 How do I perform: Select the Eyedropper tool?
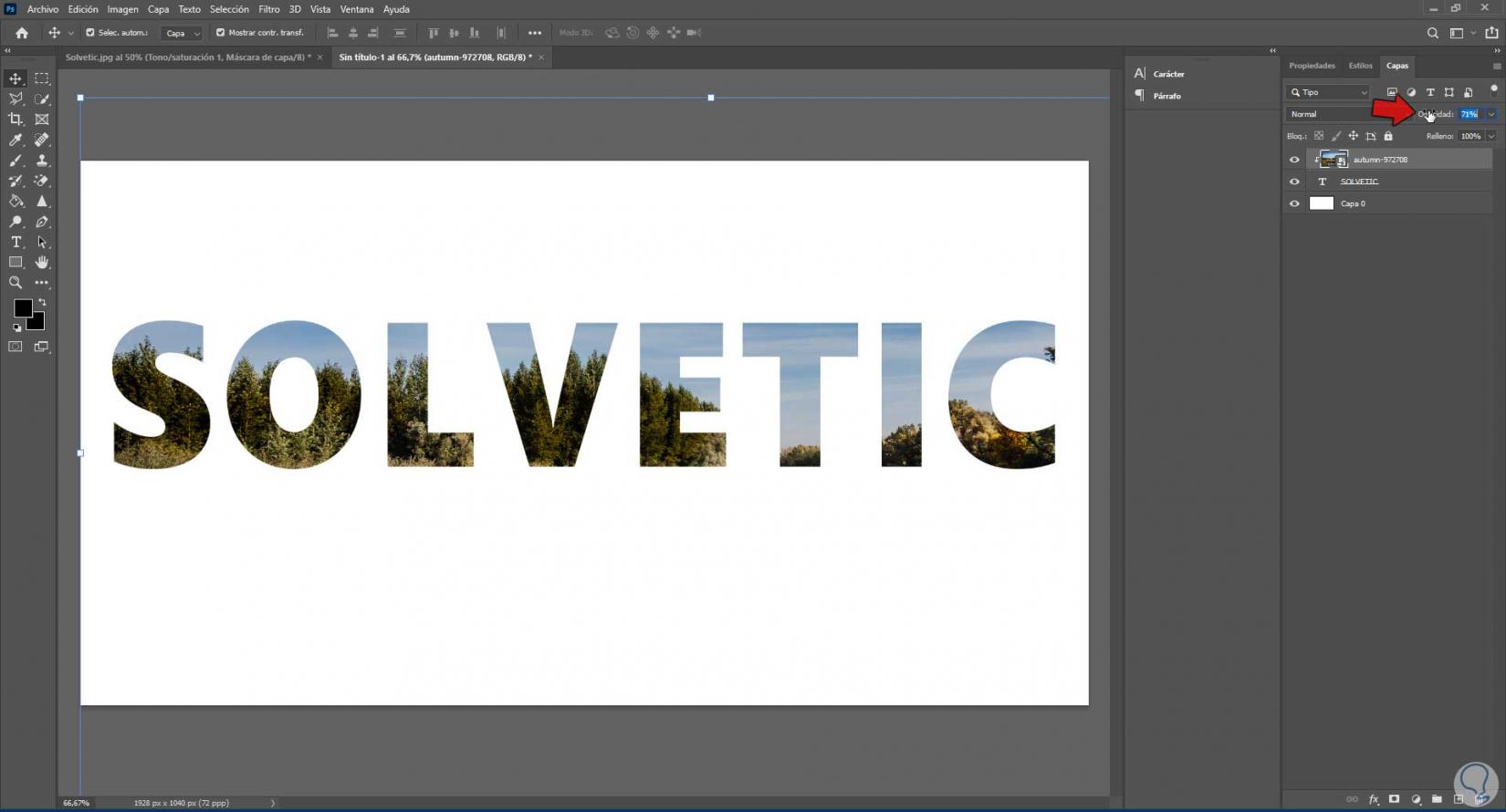point(16,141)
